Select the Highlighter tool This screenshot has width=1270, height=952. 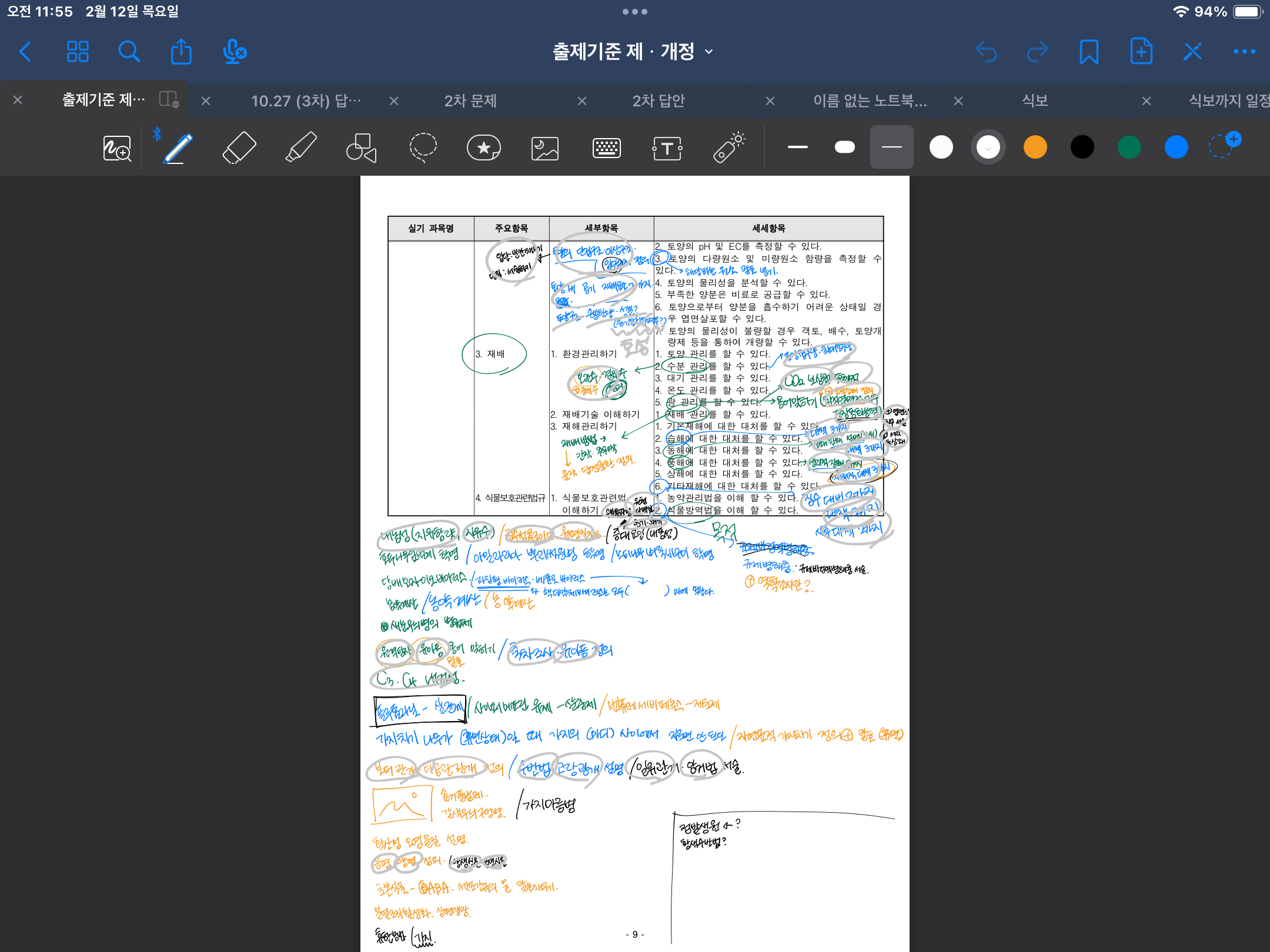pos(300,148)
